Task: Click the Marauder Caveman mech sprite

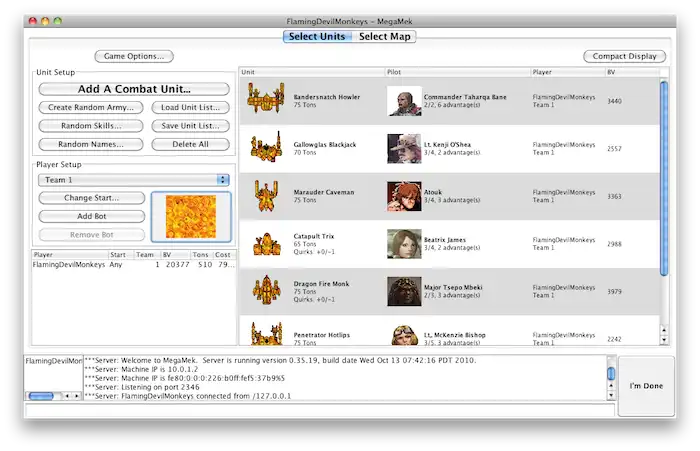Action: (x=266, y=195)
